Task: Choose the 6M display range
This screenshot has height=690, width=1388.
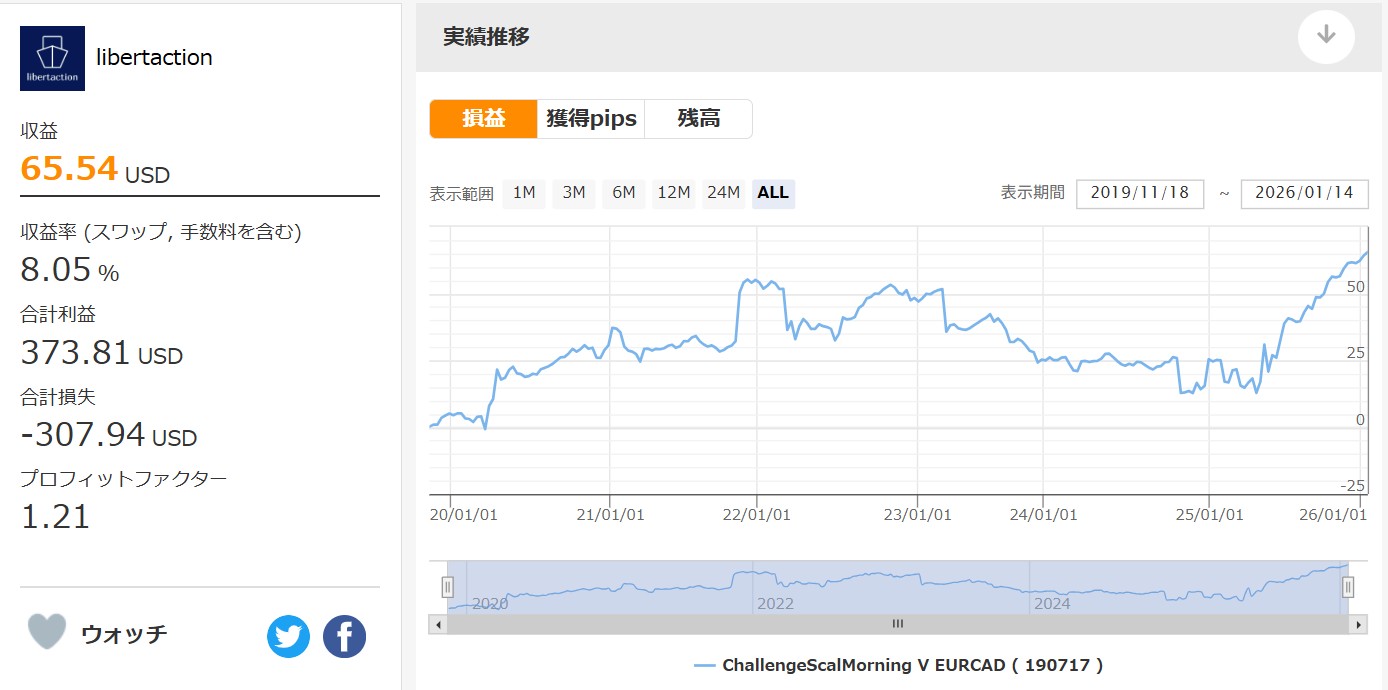Action: 623,193
